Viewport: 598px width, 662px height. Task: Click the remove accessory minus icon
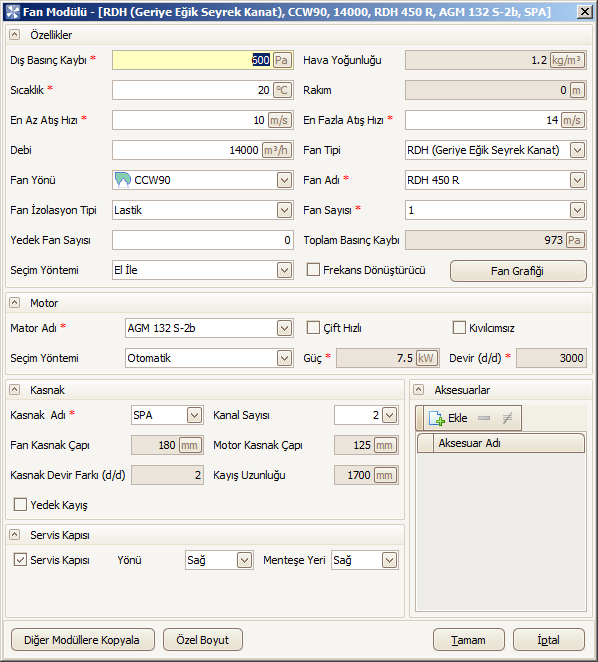(x=484, y=418)
